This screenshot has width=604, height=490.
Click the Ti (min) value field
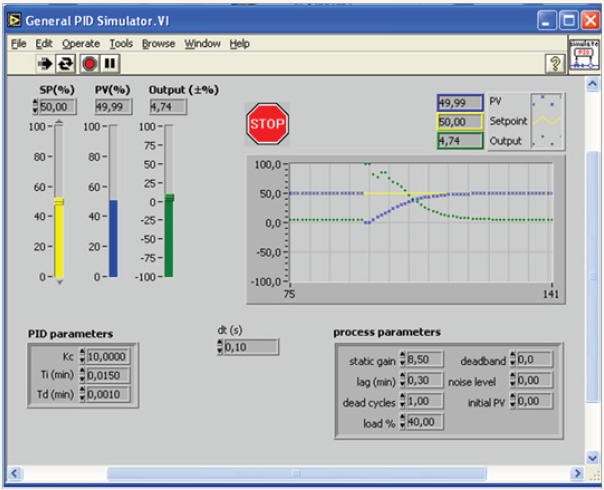coord(109,376)
